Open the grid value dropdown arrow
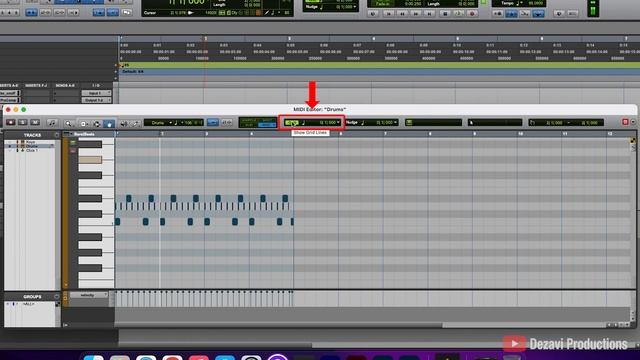Screen dimensions: 640x360 point(338,122)
